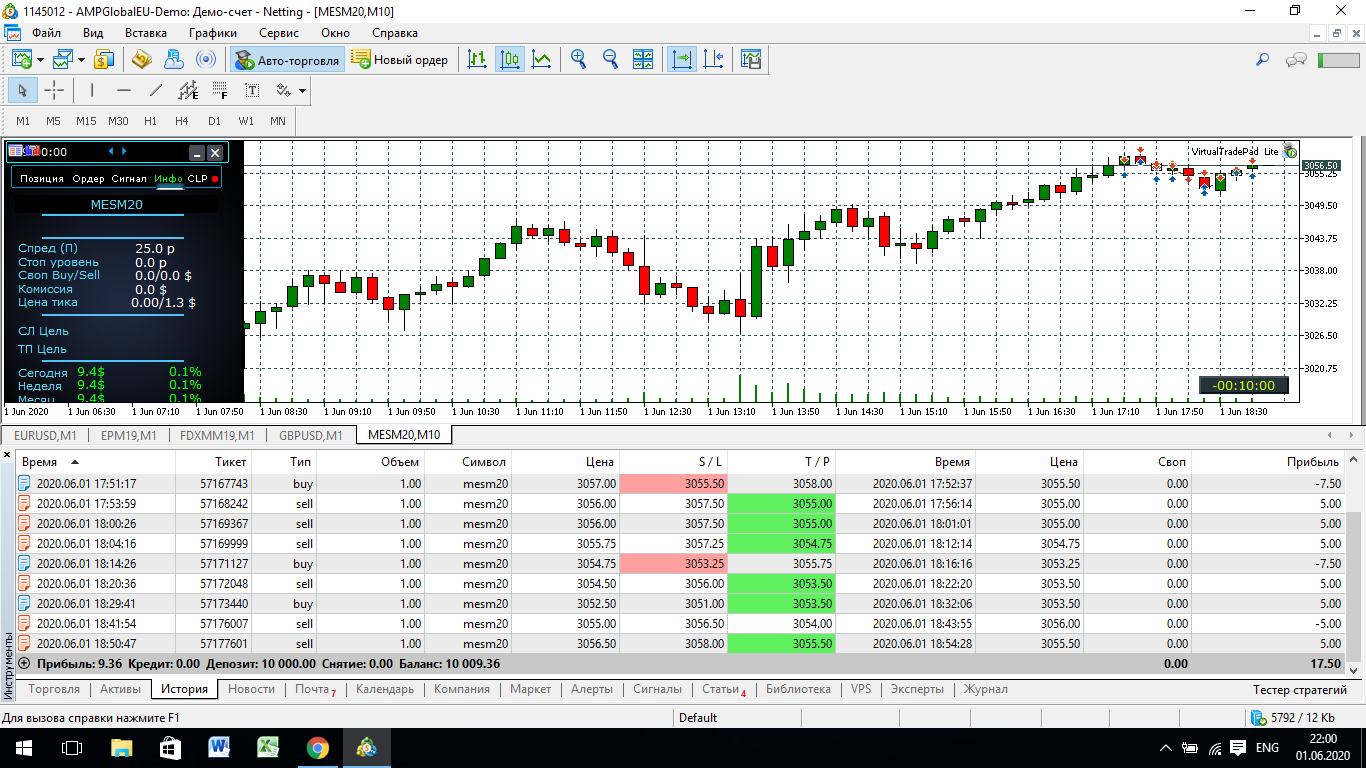Viewport: 1366px width, 768px height.
Task: Open the profiles dropdown arrow
Action: (x=82, y=60)
